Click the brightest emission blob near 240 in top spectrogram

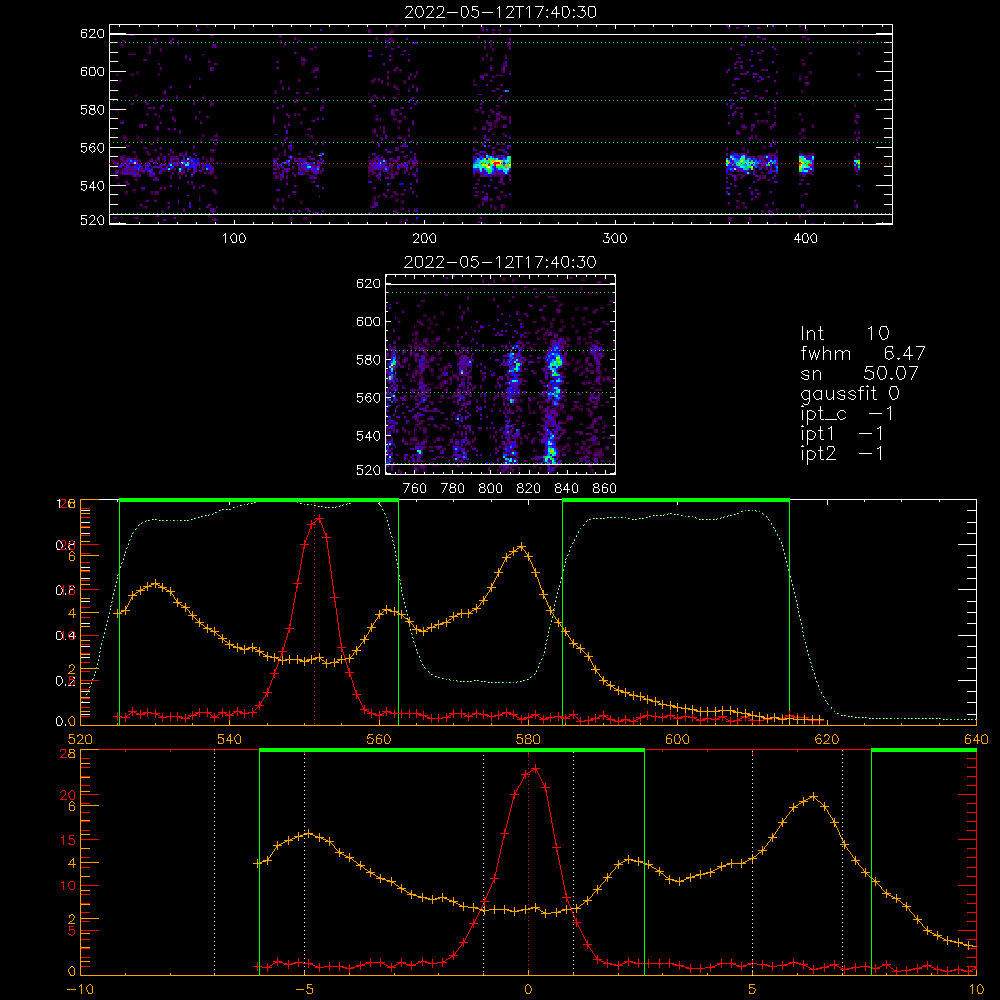coord(492,165)
